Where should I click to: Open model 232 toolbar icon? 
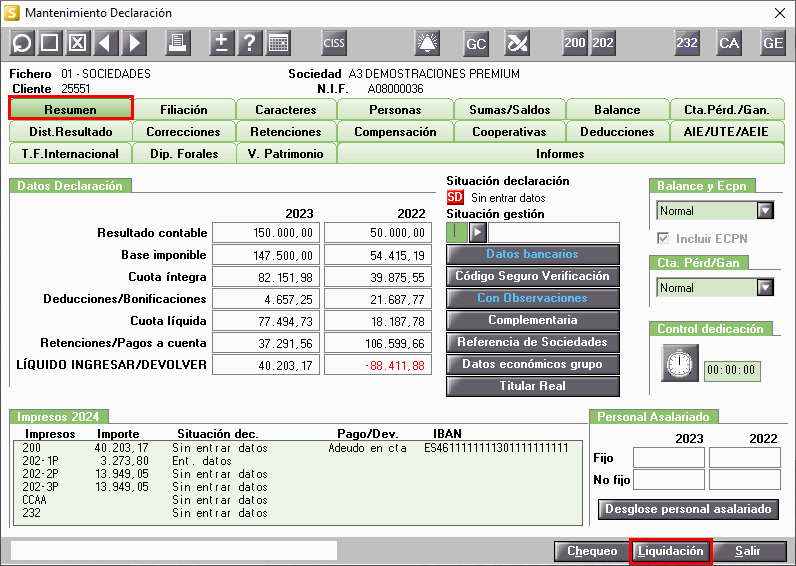[686, 43]
